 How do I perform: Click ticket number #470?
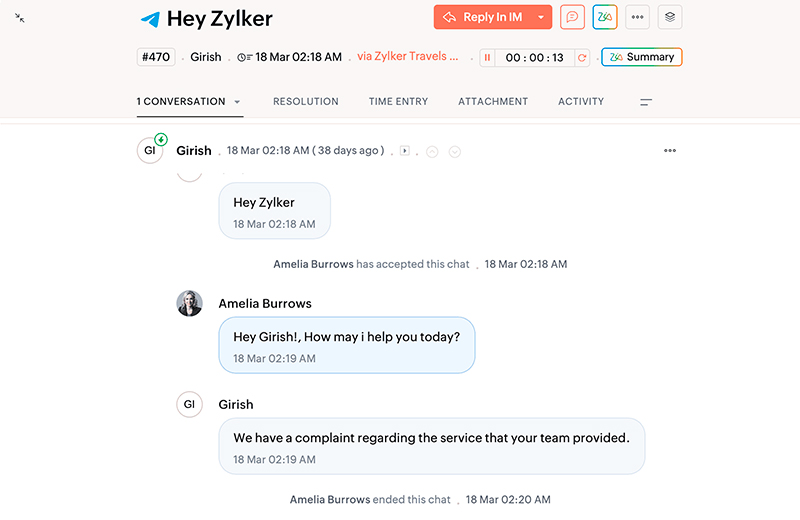(x=156, y=57)
